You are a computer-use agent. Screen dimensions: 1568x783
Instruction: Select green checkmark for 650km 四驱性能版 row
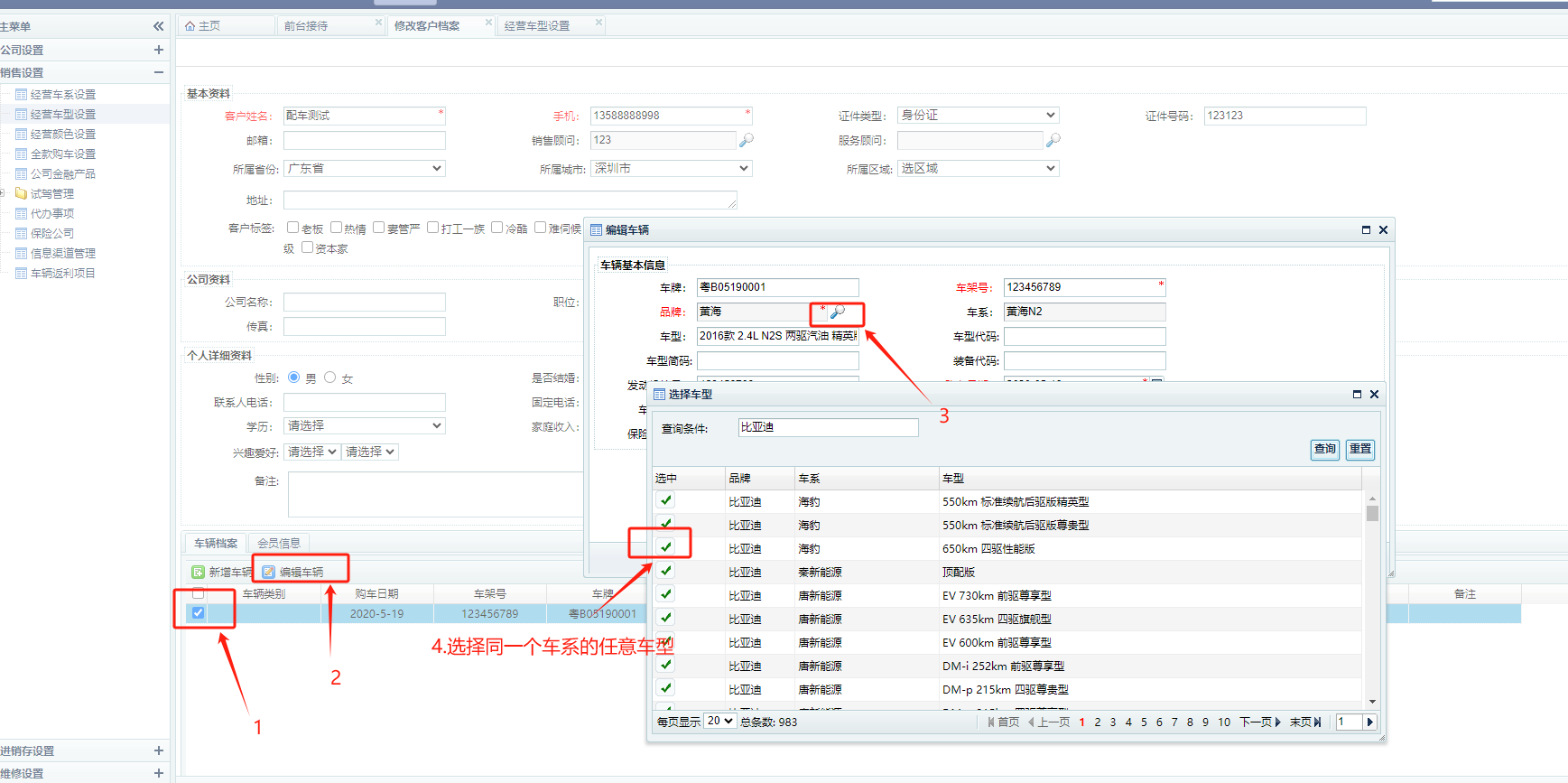[666, 547]
